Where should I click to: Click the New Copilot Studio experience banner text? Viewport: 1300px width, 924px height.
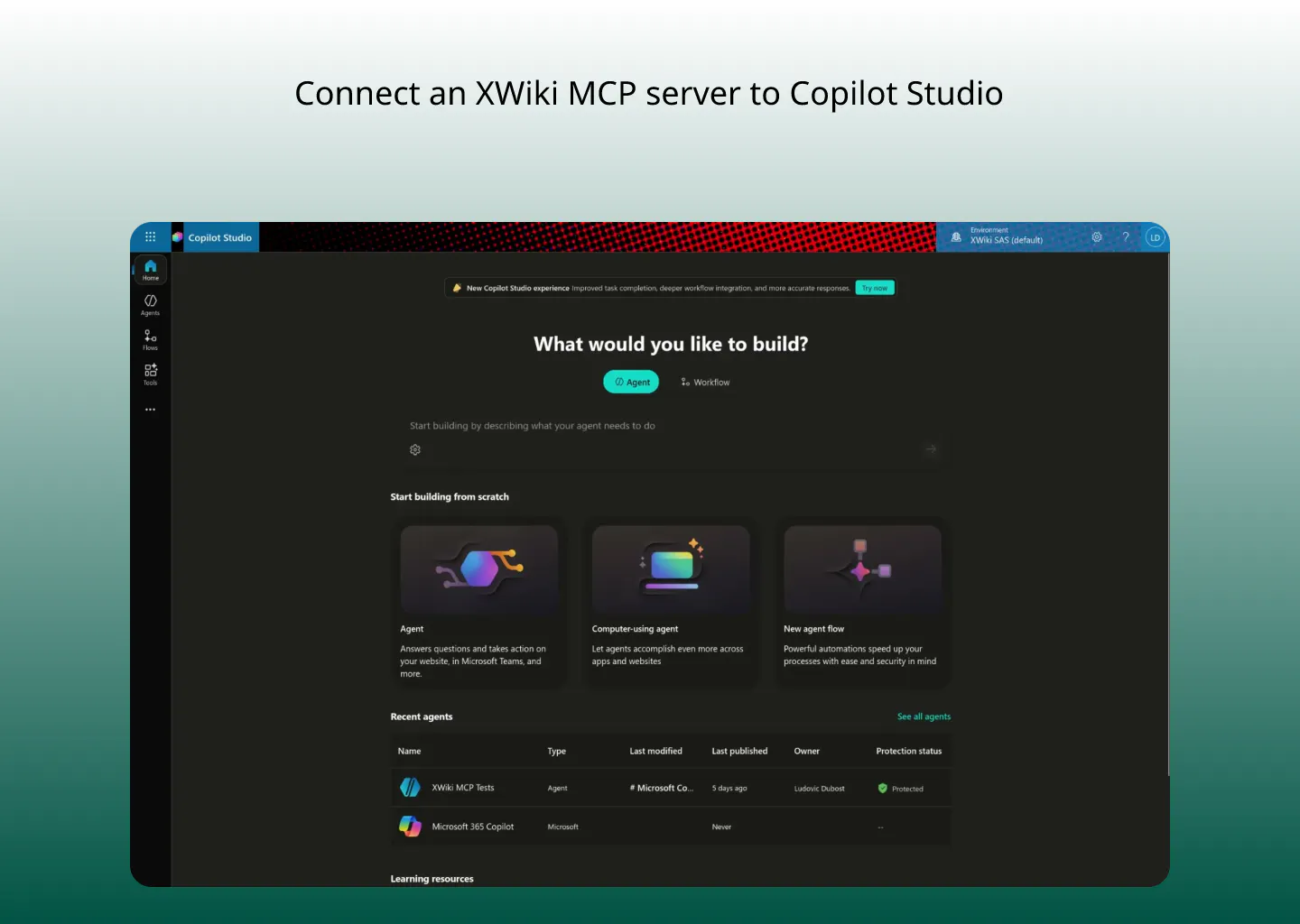pos(517,288)
